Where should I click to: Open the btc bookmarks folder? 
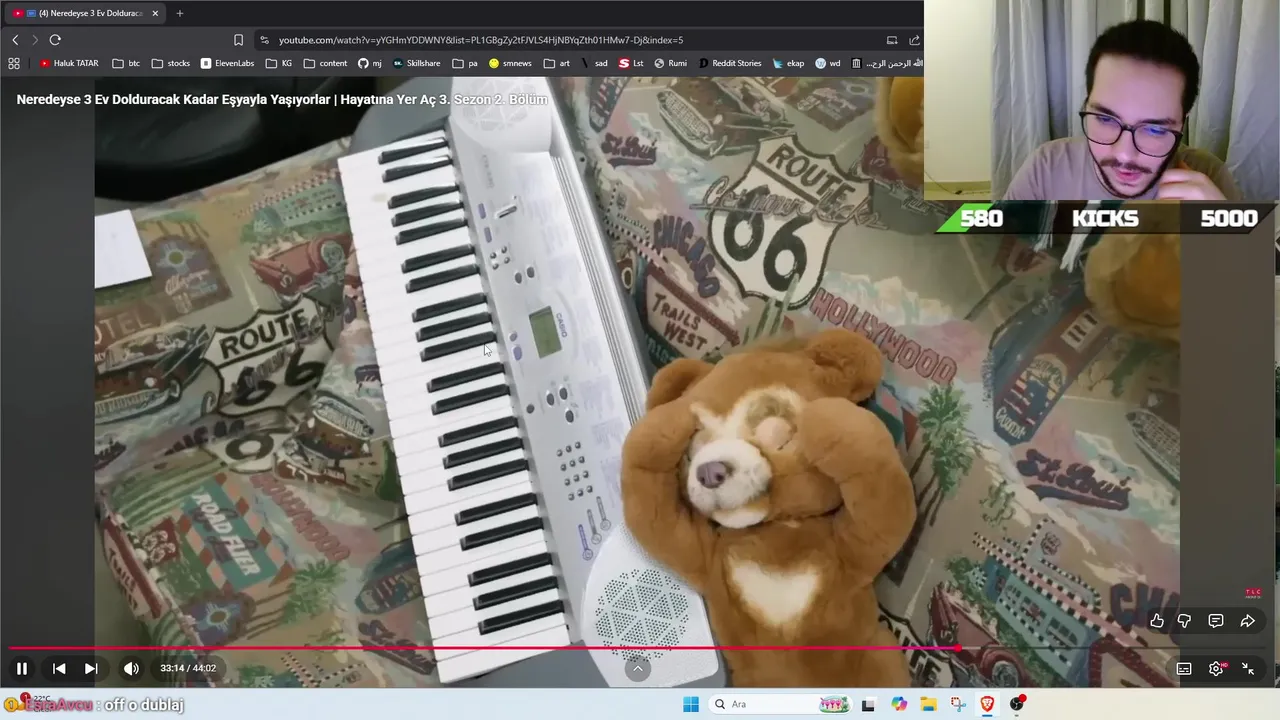(x=126, y=63)
